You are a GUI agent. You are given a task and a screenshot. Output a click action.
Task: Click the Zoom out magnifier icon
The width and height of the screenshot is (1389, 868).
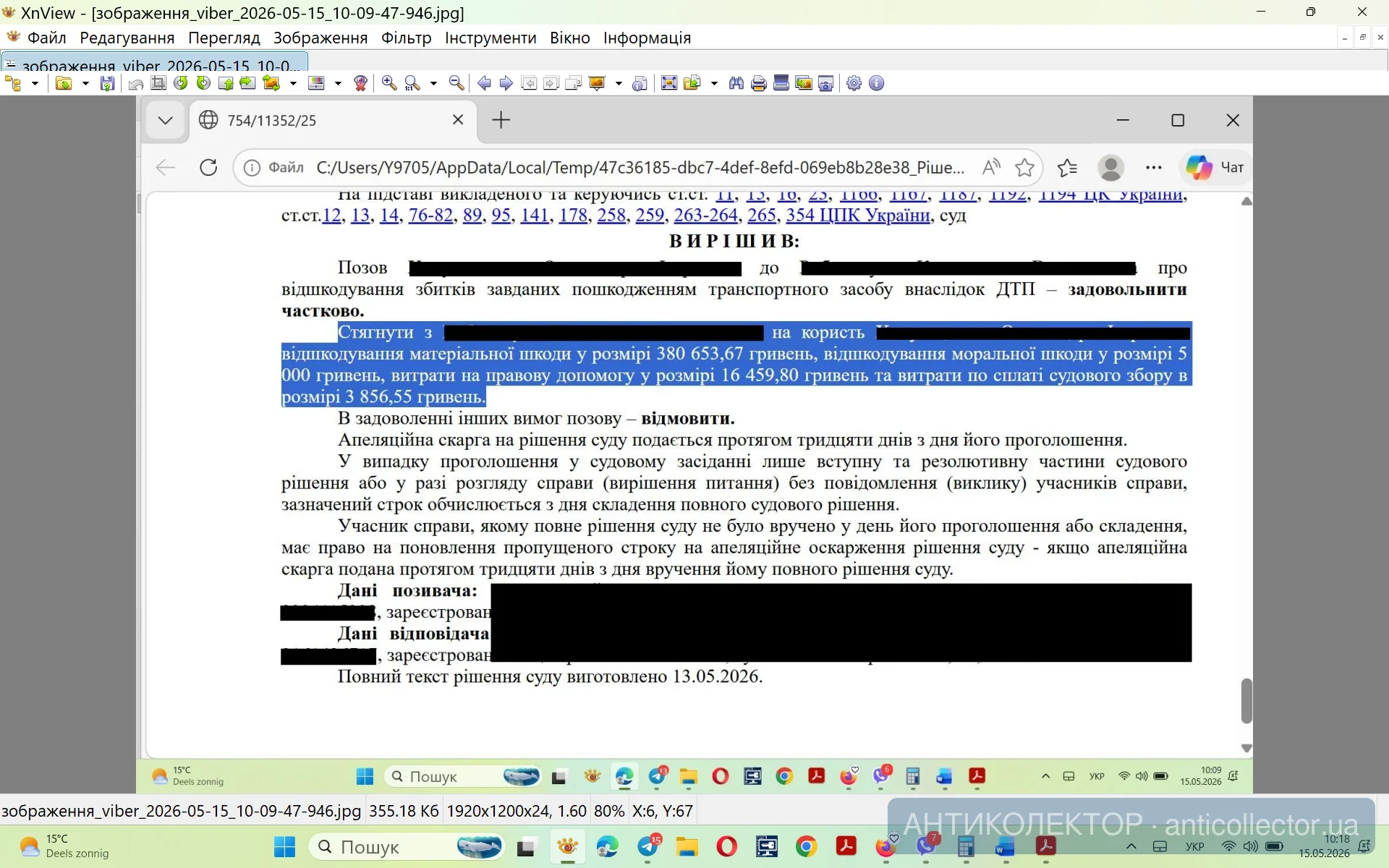(x=456, y=83)
